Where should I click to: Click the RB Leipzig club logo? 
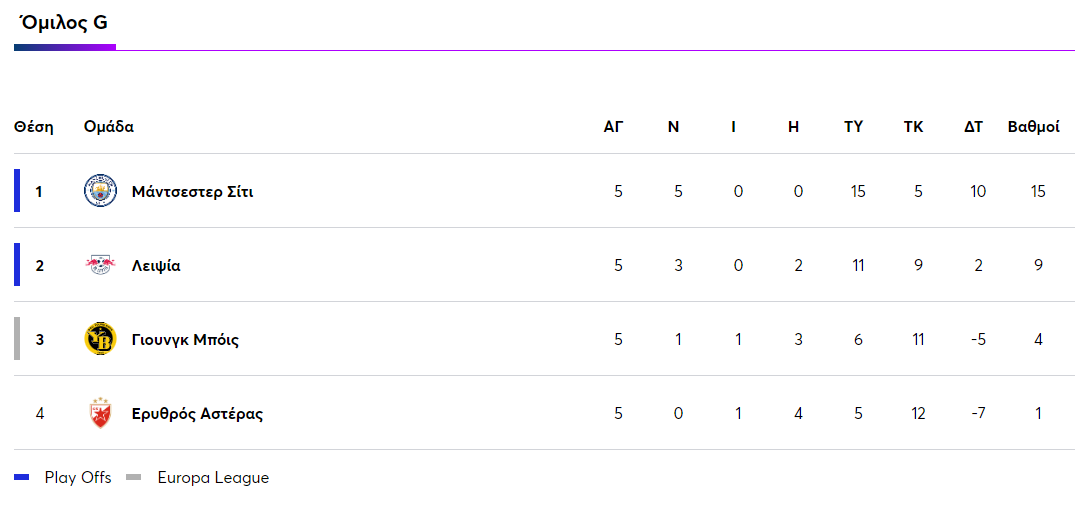pyautogui.click(x=100, y=265)
